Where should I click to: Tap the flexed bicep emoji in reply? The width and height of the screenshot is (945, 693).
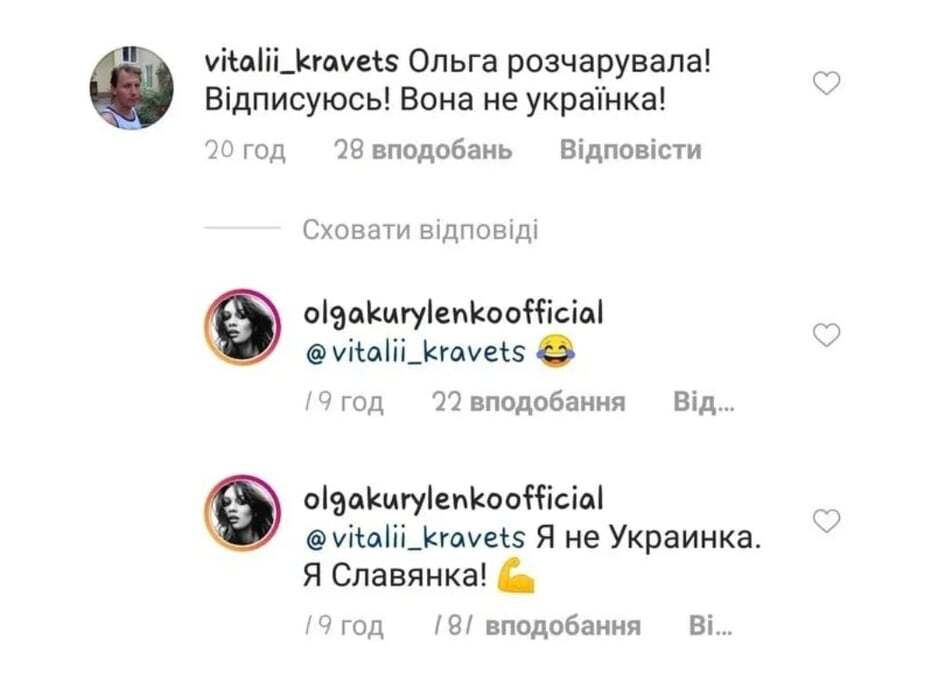(516, 577)
